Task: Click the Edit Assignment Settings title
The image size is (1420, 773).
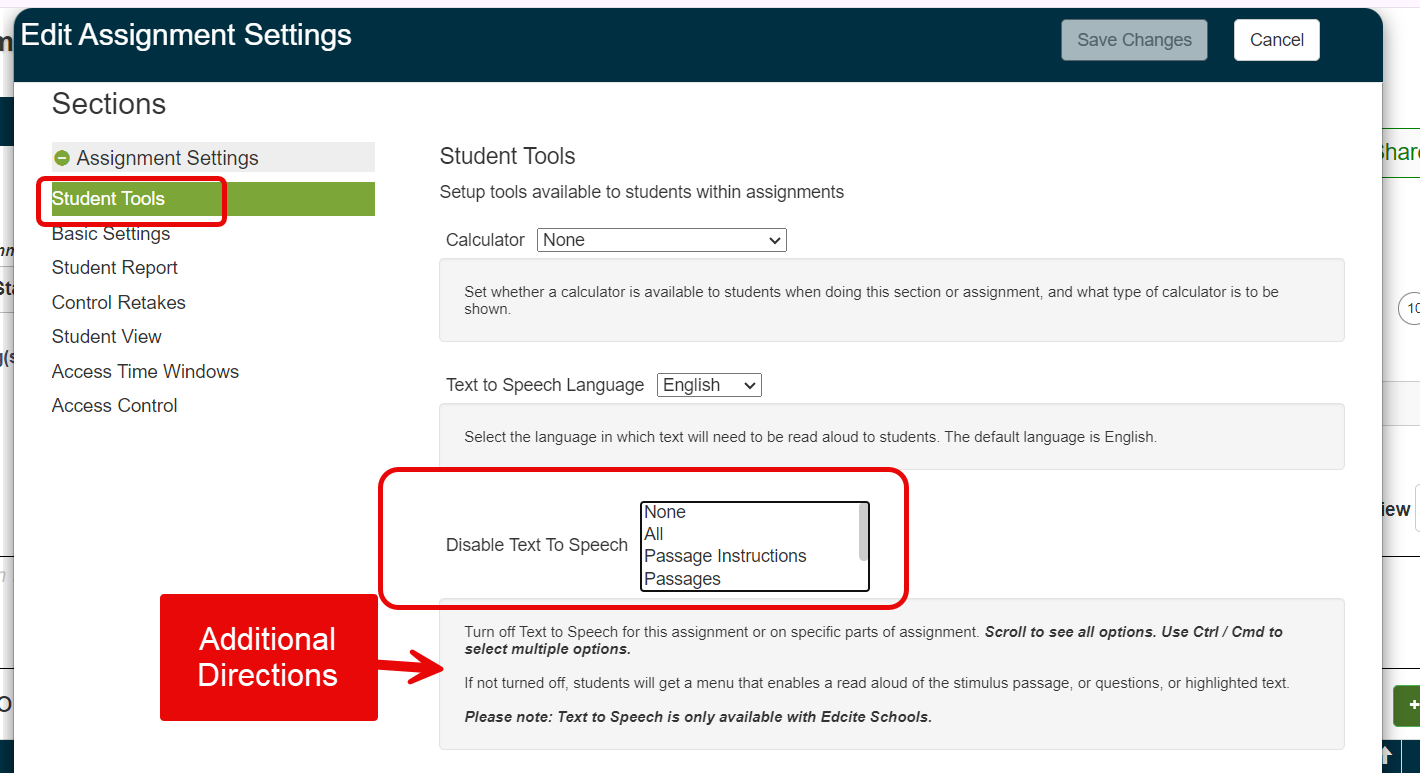Action: [x=186, y=35]
